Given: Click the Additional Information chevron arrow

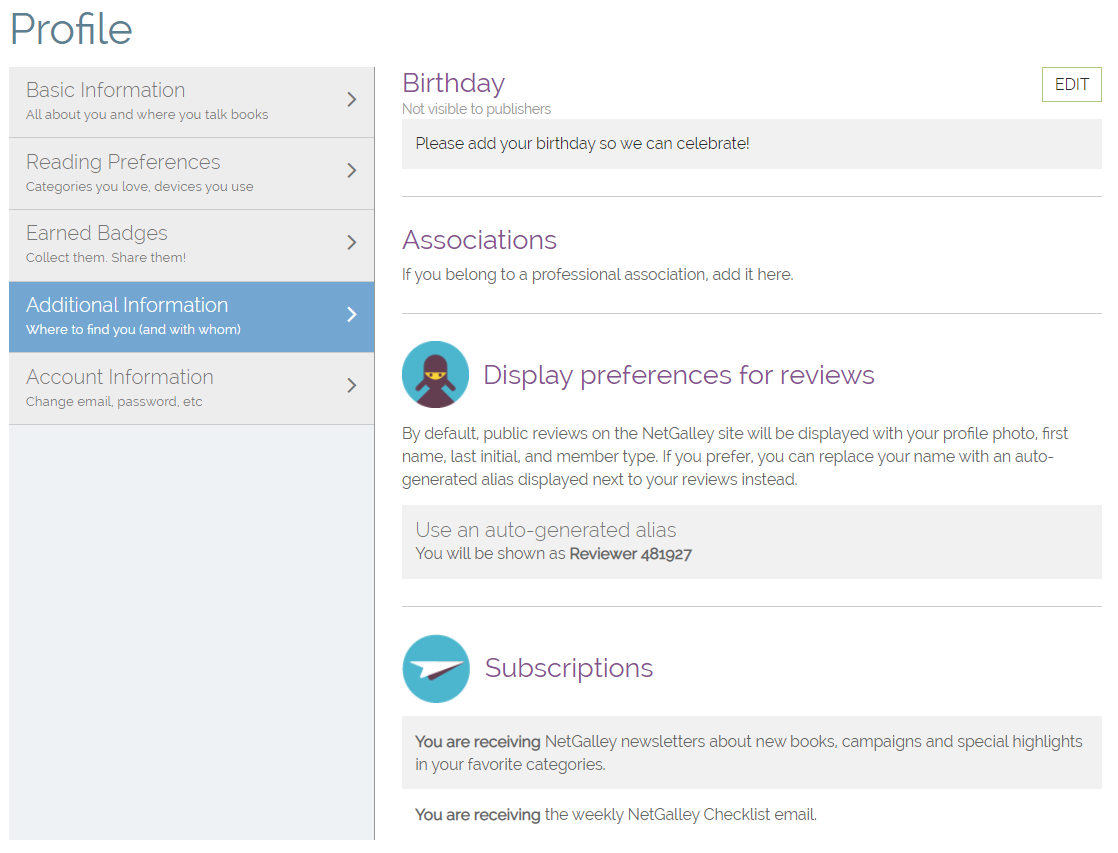Looking at the screenshot, I should 351,315.
